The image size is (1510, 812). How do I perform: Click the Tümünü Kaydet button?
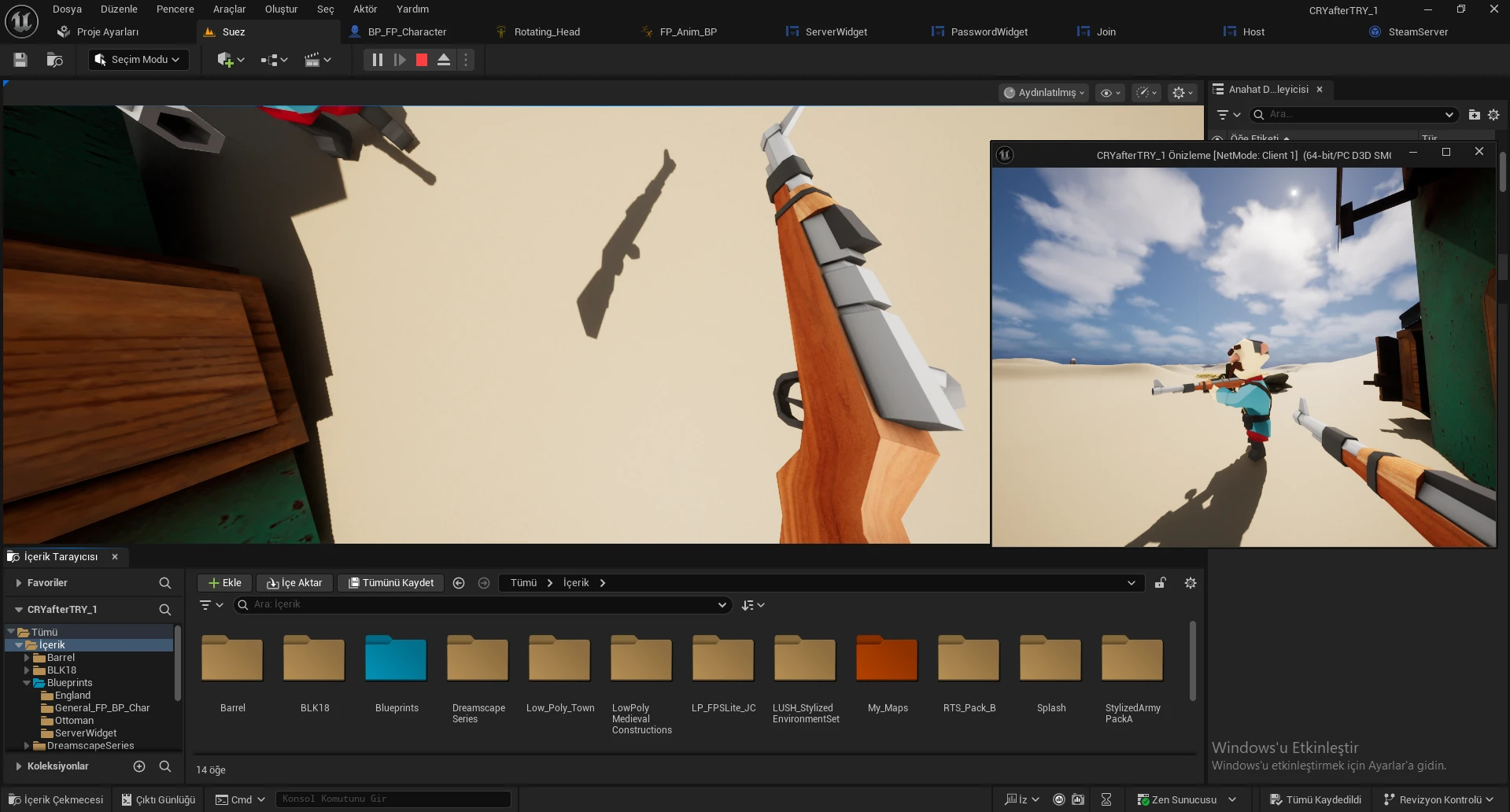(x=391, y=583)
